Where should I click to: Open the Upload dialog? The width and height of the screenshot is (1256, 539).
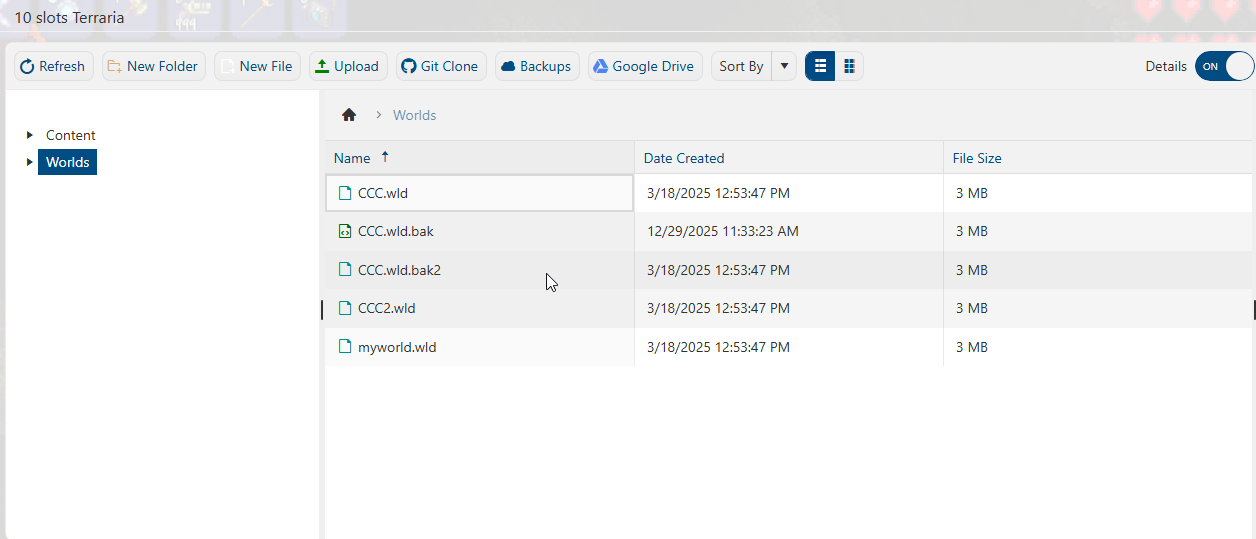[x=347, y=66]
